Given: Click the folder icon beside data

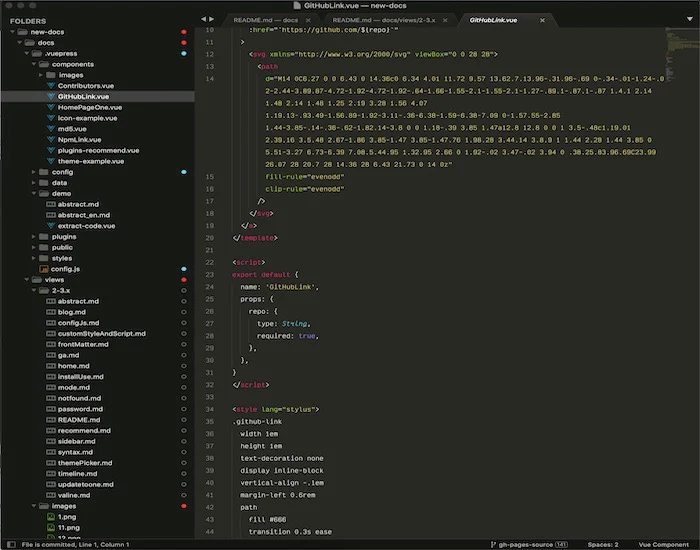Looking at the screenshot, I should (x=44, y=183).
